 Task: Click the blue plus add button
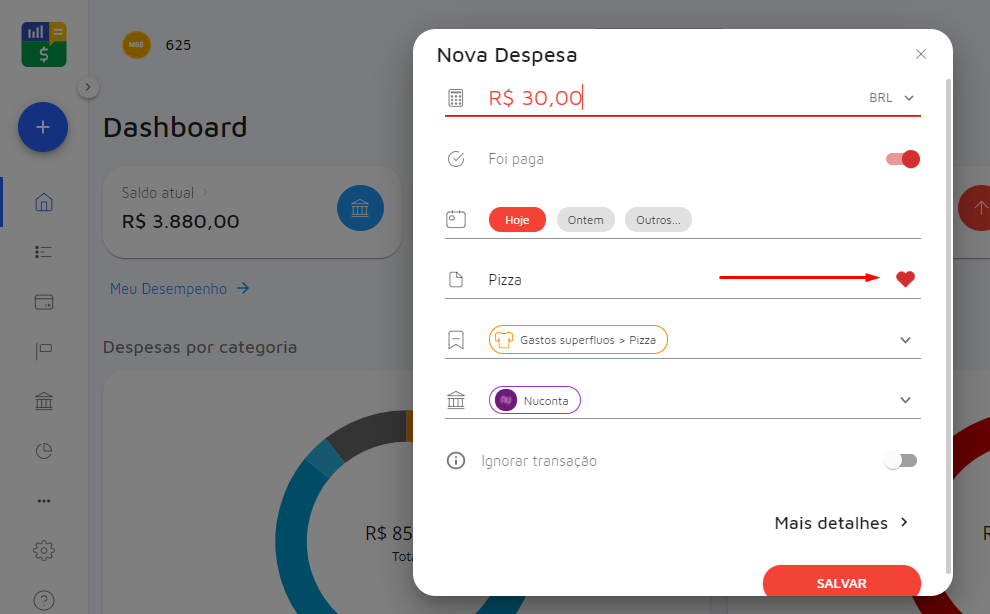[x=43, y=127]
